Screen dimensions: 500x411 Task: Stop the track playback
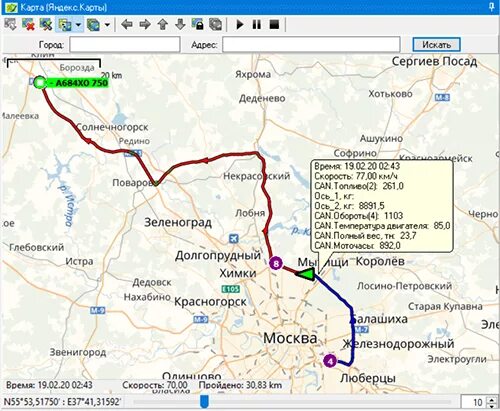tap(274, 24)
